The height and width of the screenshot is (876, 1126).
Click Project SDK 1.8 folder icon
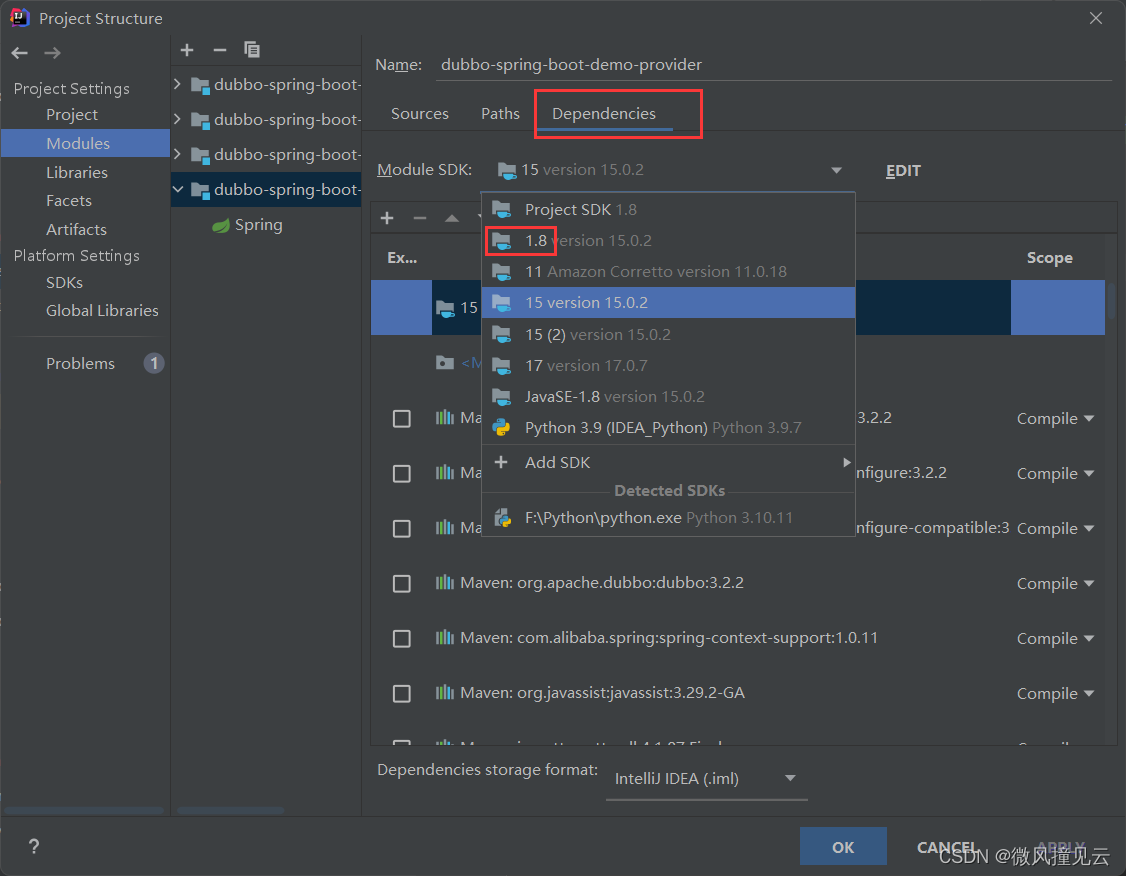[x=501, y=210]
